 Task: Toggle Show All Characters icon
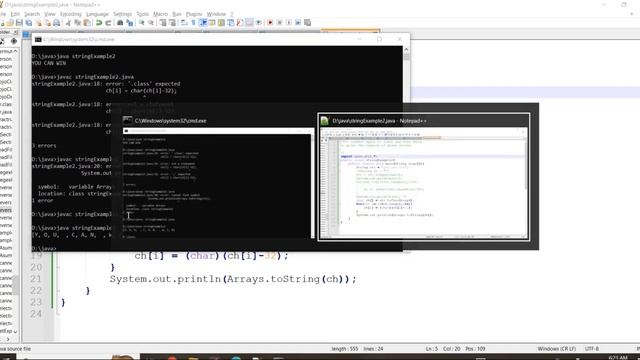point(193,23)
